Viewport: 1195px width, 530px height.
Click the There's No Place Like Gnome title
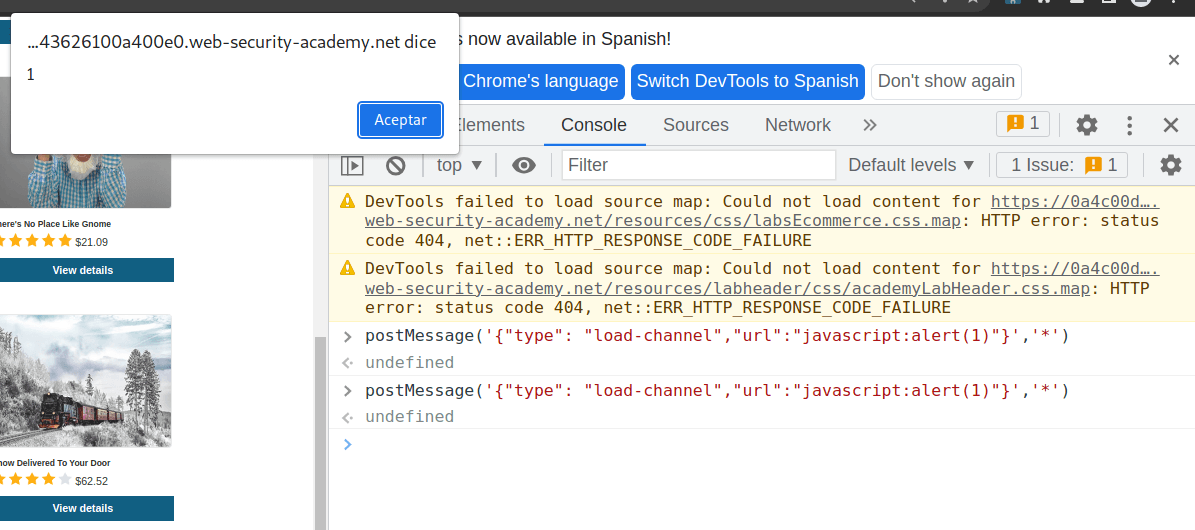pyautogui.click(x=54, y=224)
